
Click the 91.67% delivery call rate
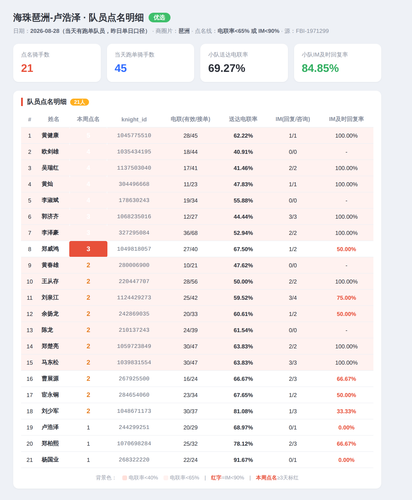243,460
